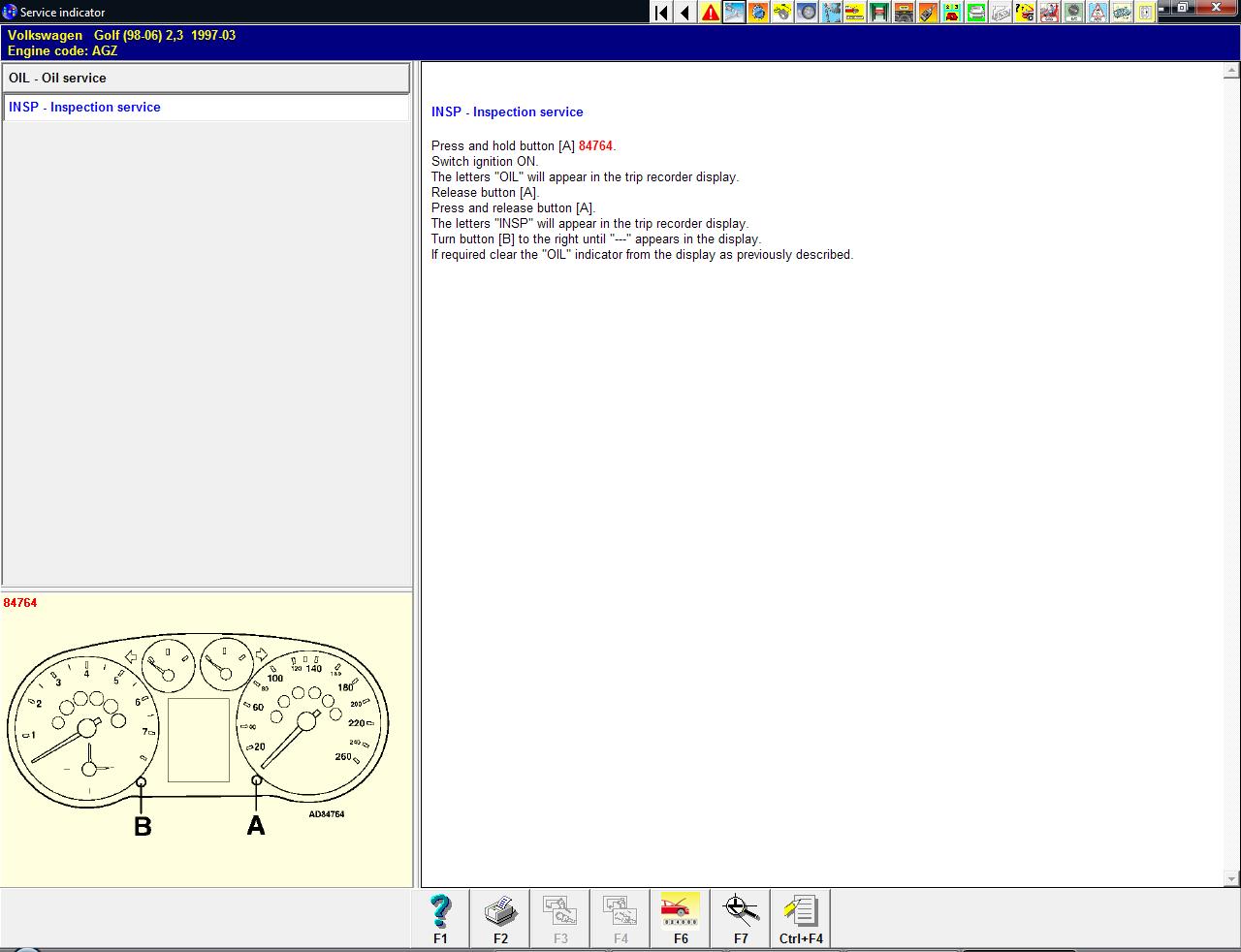Click the Service indicator title bar icon
This screenshot has height=952, width=1241.
click(10, 13)
